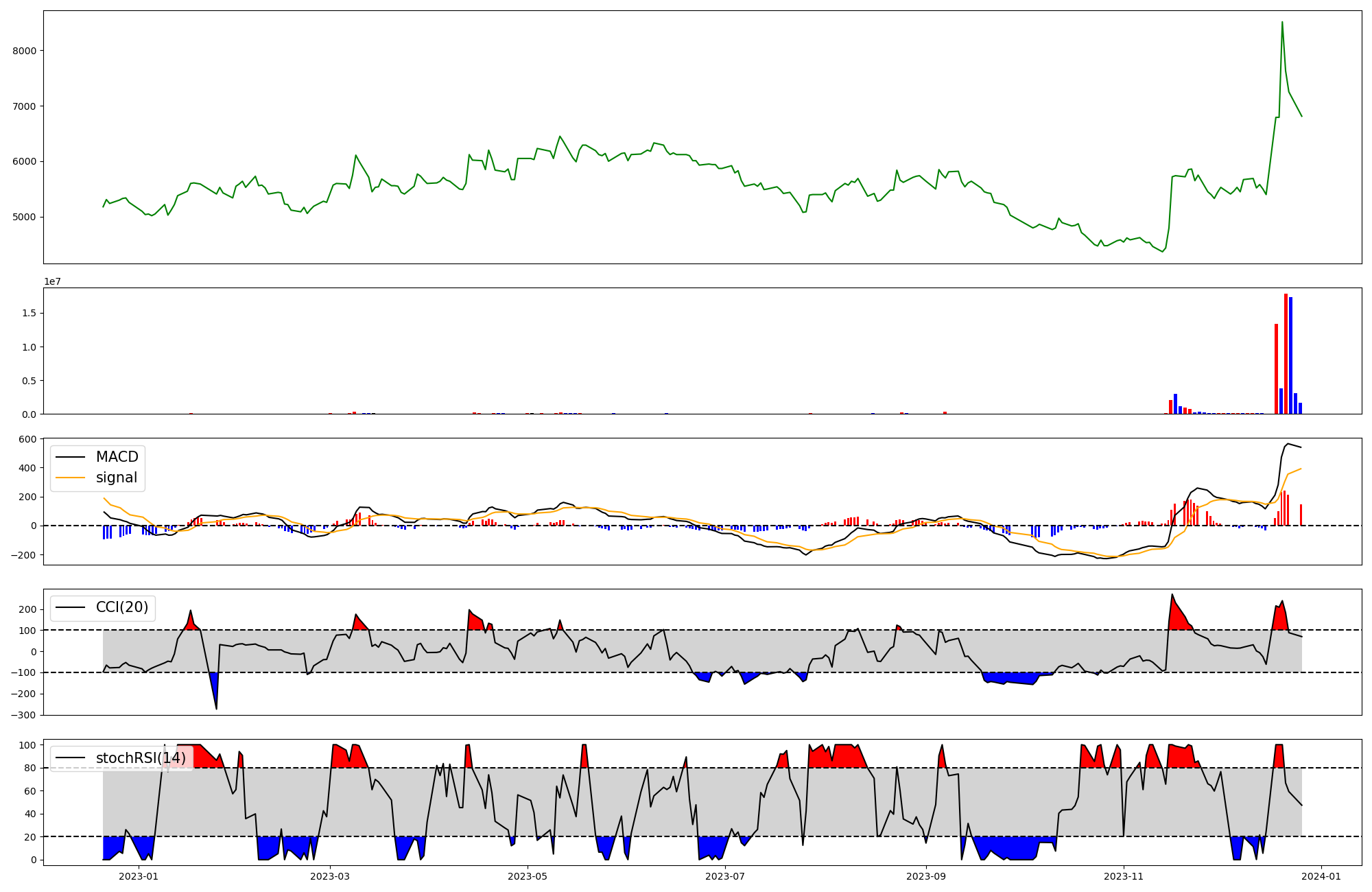The image size is (1372, 892).
Task: Click the tallest blue volume bar
Action: (x=1290, y=355)
